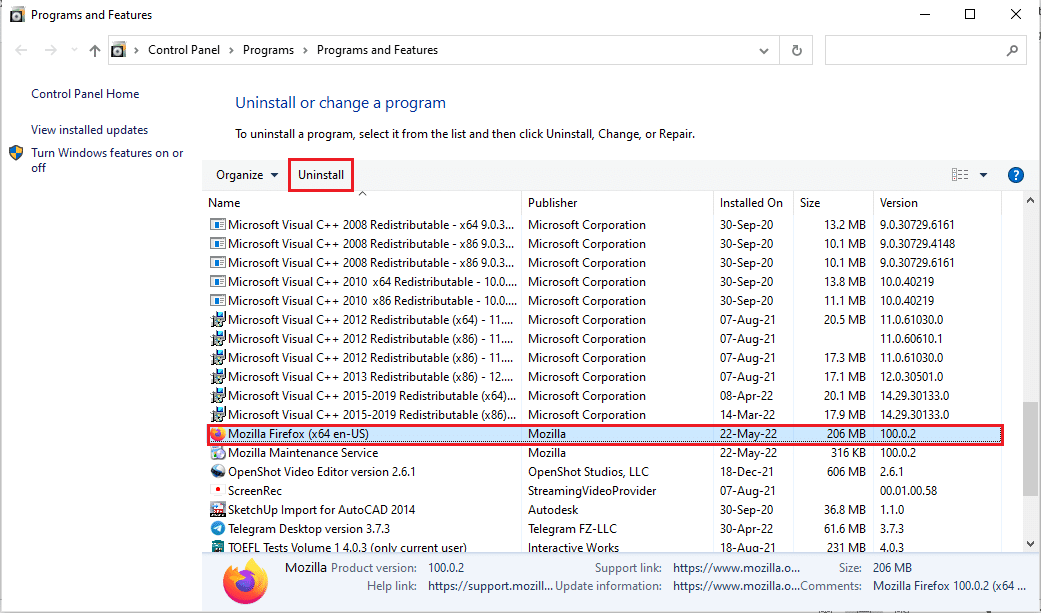
Task: Click publisher StreamingVideoProvider cell
Action: [592, 491]
